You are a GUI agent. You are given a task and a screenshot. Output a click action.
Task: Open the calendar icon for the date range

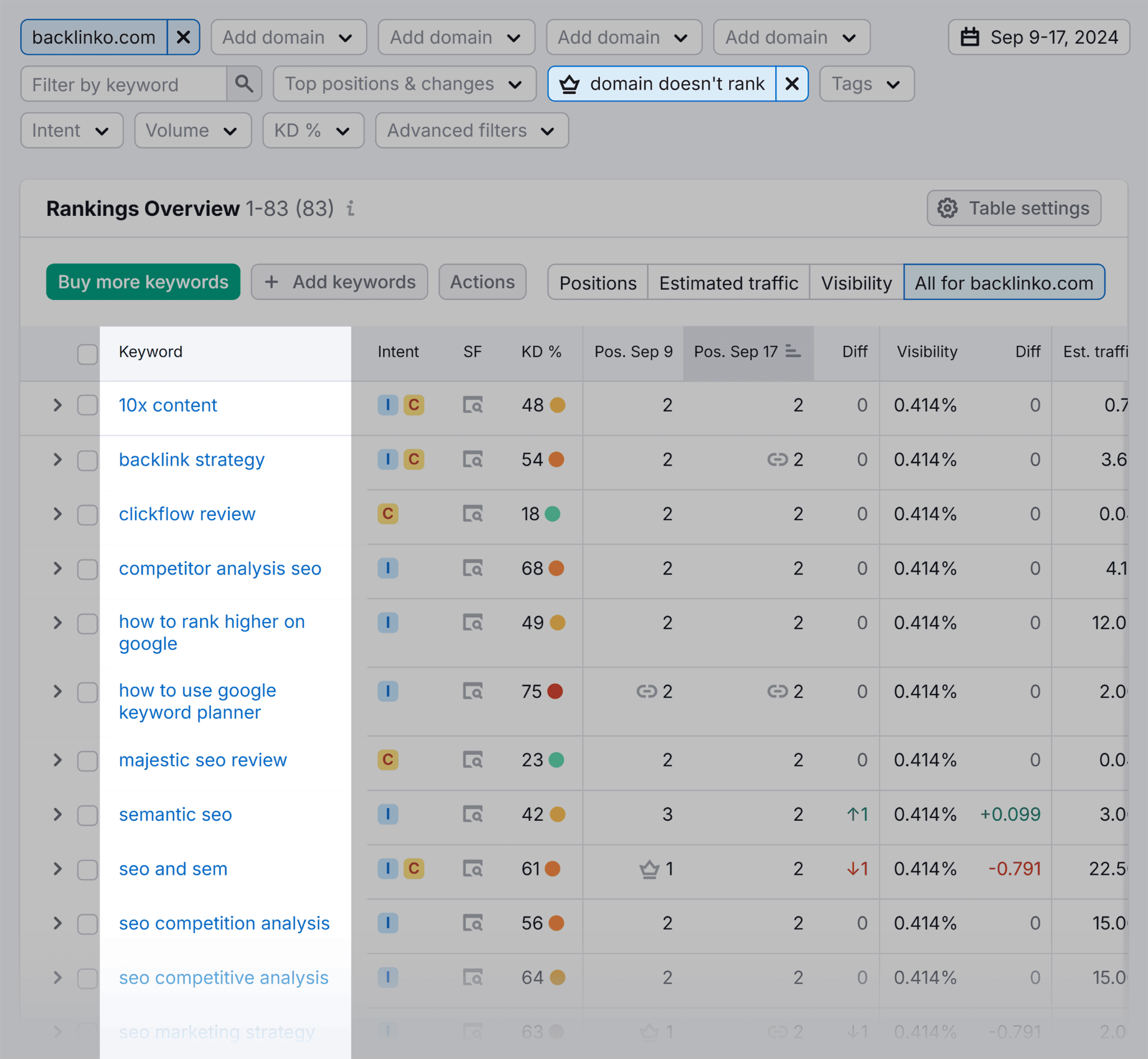pos(970,36)
